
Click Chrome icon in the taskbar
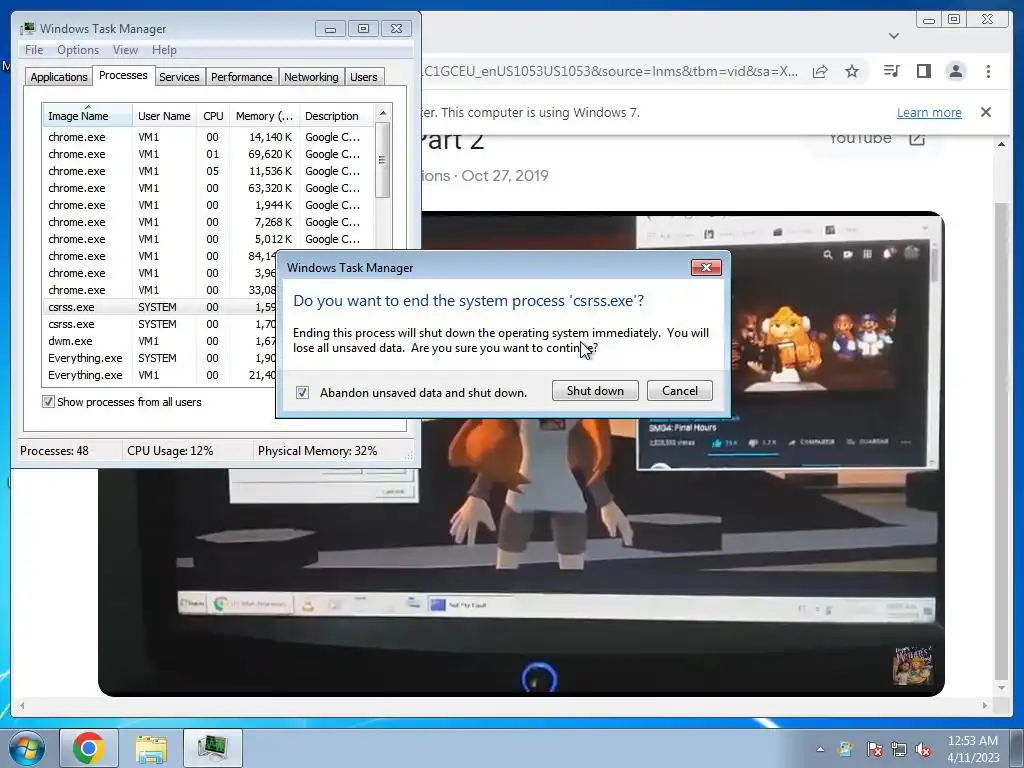pyautogui.click(x=89, y=748)
